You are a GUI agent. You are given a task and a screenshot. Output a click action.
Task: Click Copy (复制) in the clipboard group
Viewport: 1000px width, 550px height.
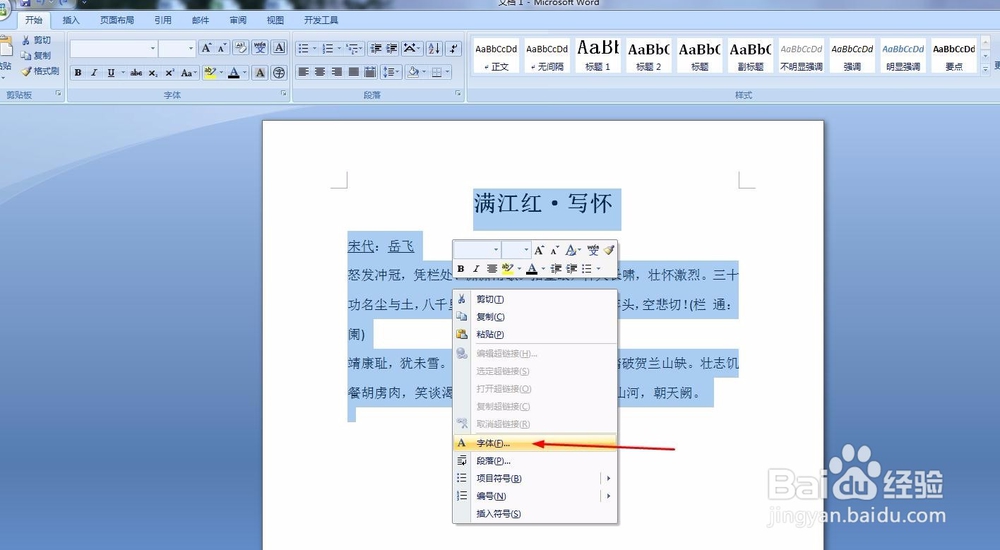pos(36,56)
